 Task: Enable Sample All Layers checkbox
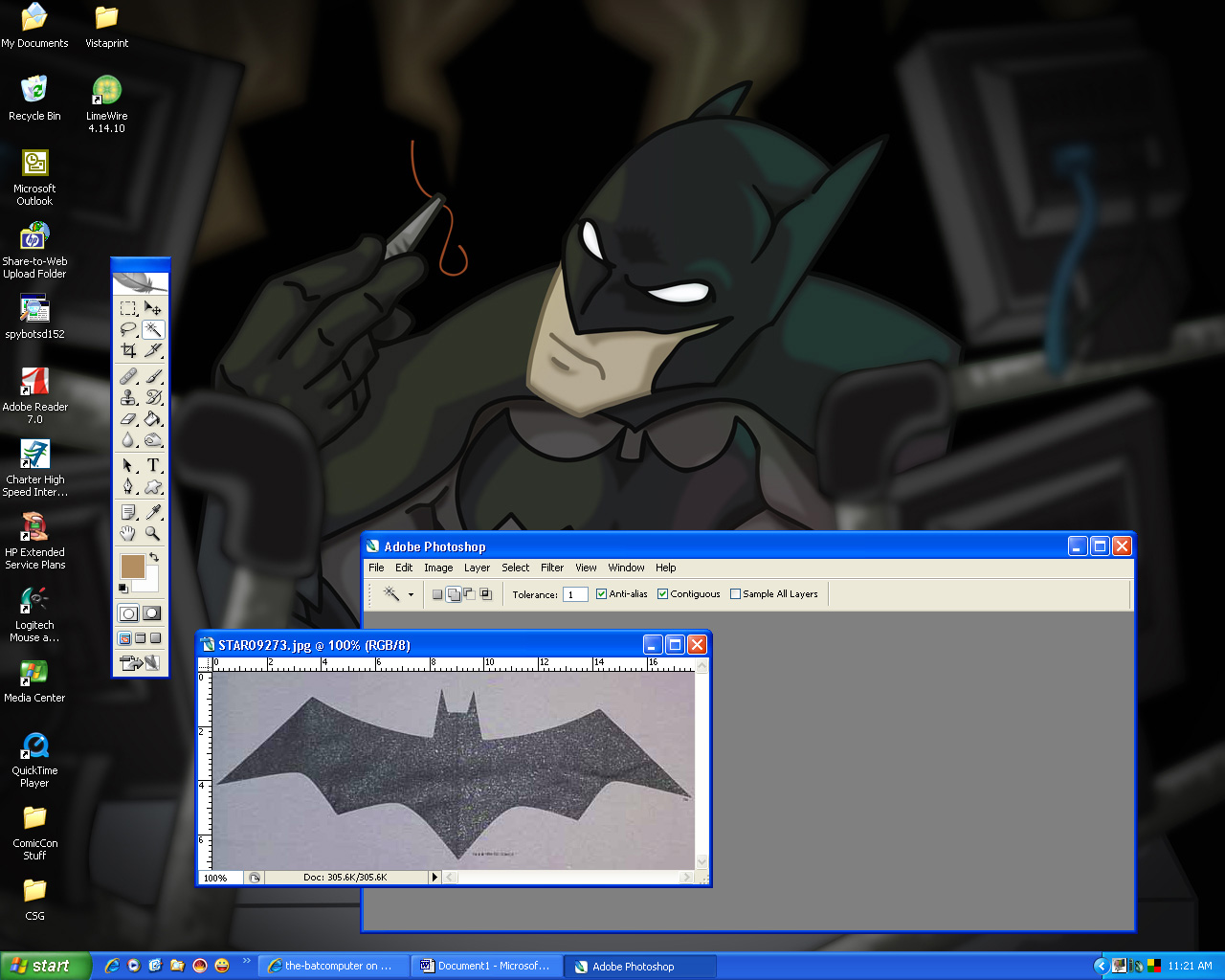[735, 593]
